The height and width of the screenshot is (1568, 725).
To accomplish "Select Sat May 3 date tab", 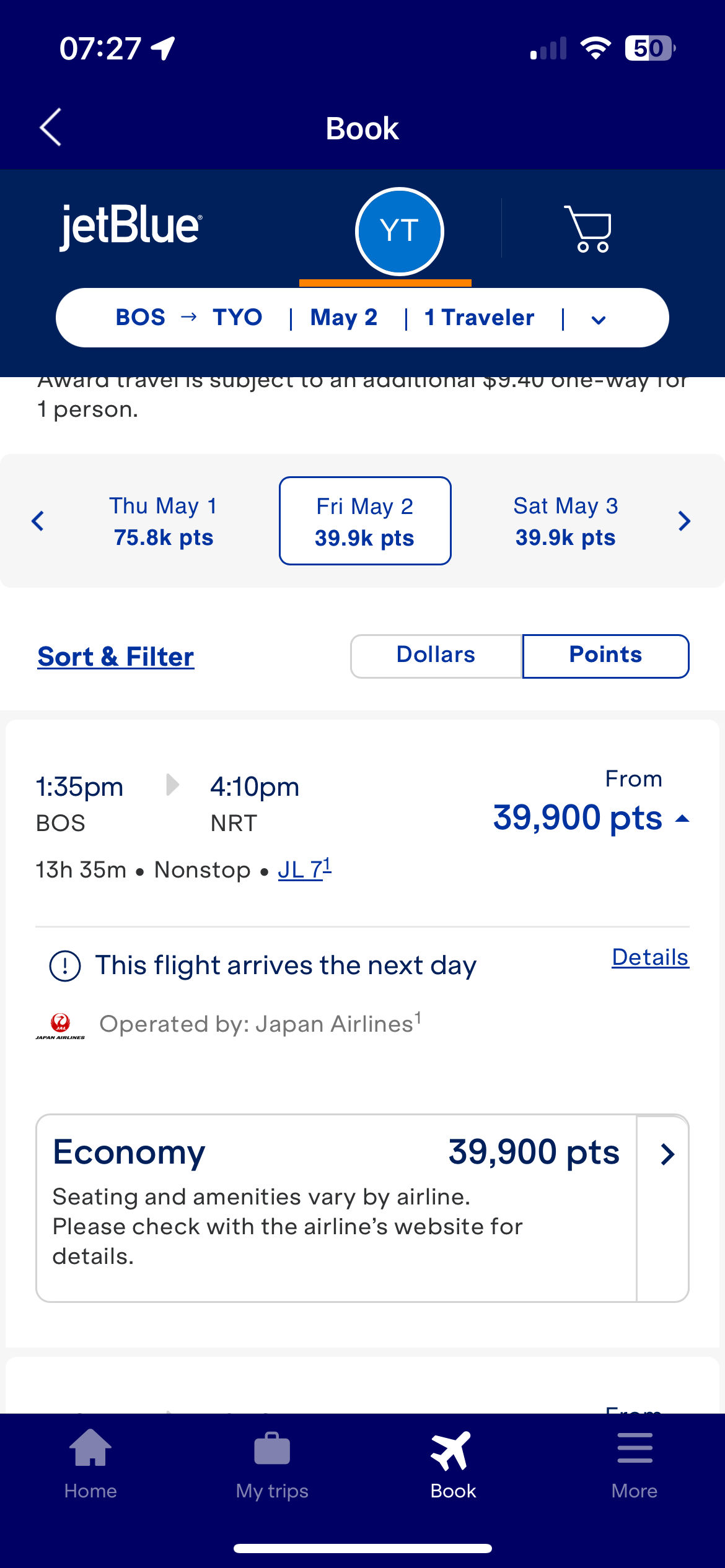I will tap(565, 521).
